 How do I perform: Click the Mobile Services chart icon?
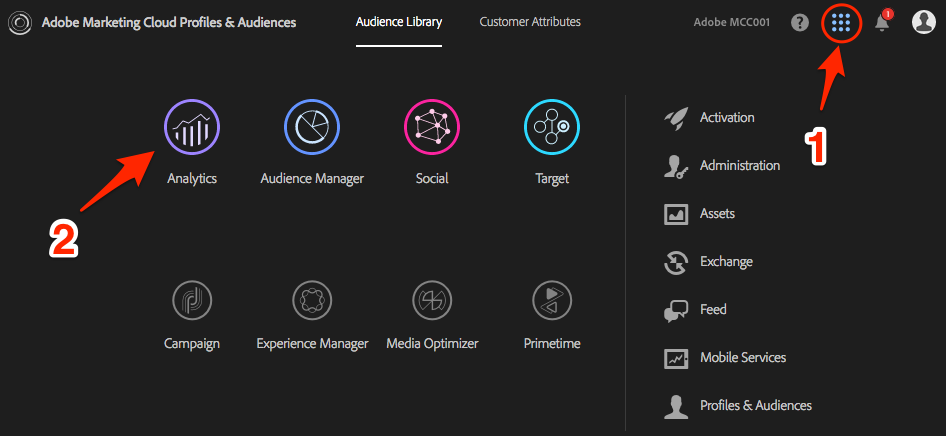(x=676, y=358)
